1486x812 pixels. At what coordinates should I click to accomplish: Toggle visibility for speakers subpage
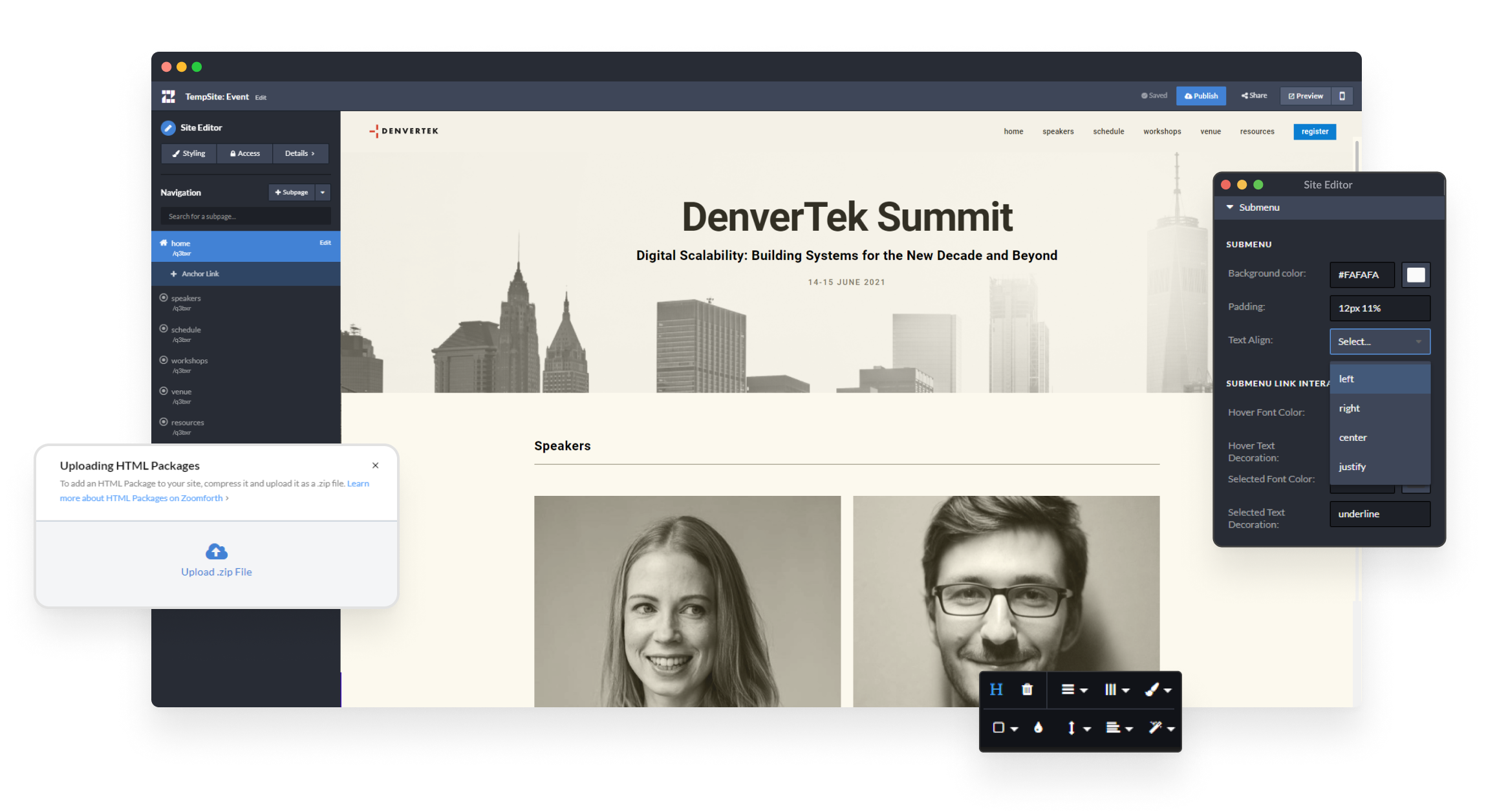pos(165,297)
